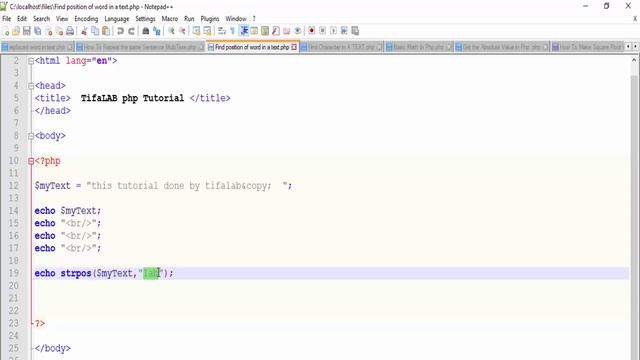Collapse the php block fold marker

31,161
